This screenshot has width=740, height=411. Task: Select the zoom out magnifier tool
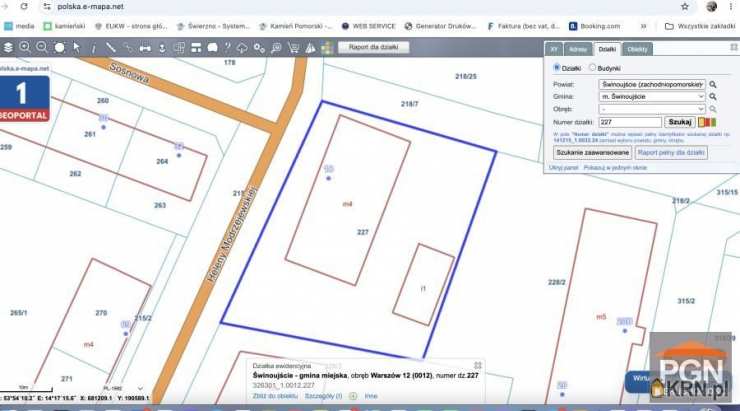[x=42, y=47]
